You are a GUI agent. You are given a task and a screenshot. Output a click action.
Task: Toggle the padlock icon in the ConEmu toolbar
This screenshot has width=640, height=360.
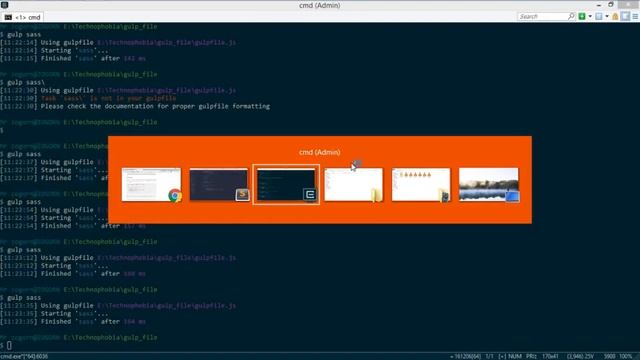pyautogui.click(x=616, y=16)
